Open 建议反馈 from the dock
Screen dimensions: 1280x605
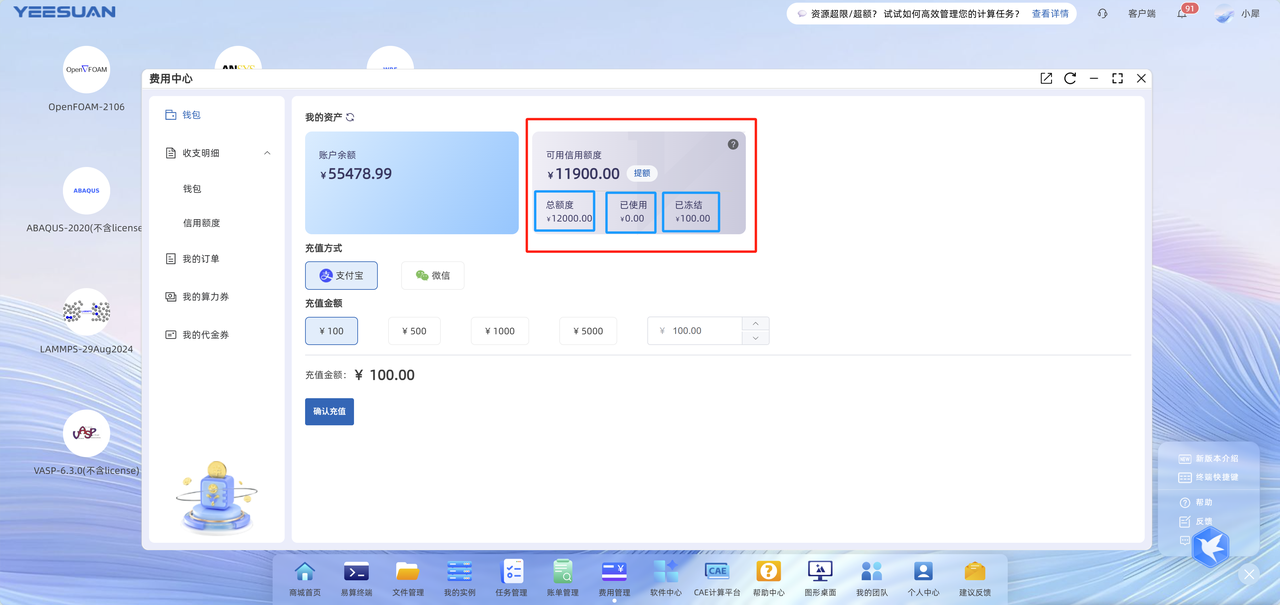(975, 578)
